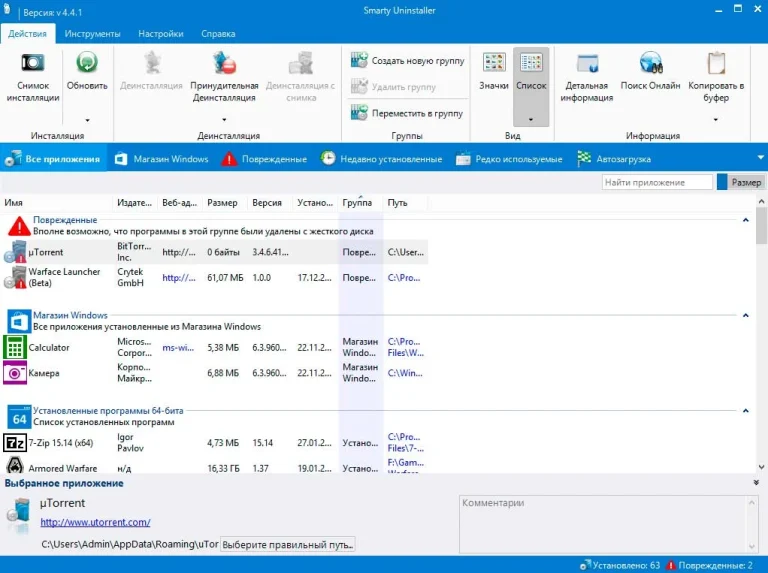The image size is (768, 573).
Task: Open Calculator ms-wi... web link
Action: [178, 347]
